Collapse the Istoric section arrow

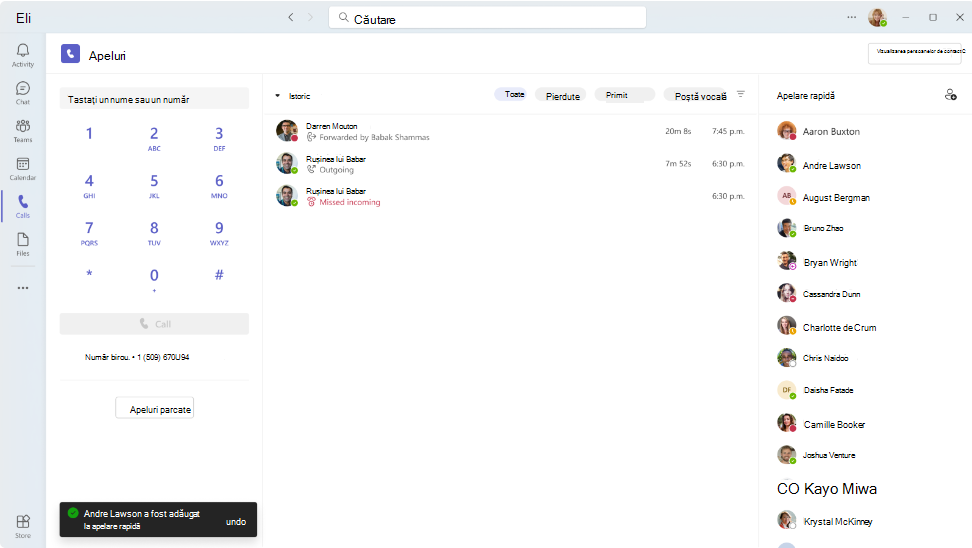coord(278,96)
